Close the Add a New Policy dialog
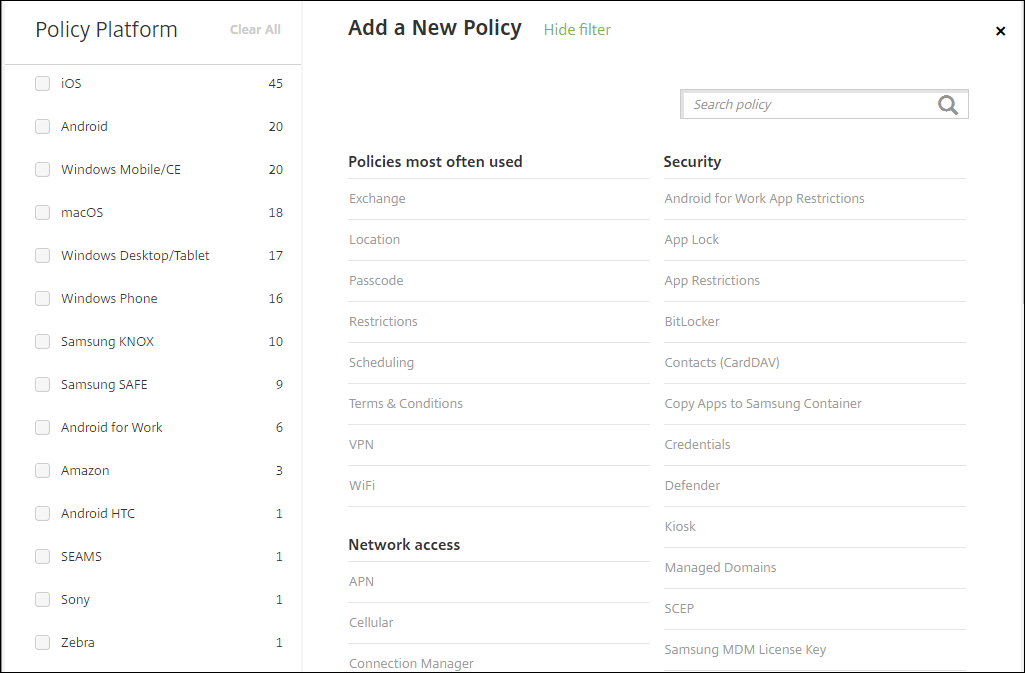The width and height of the screenshot is (1025, 673). pos(1000,32)
